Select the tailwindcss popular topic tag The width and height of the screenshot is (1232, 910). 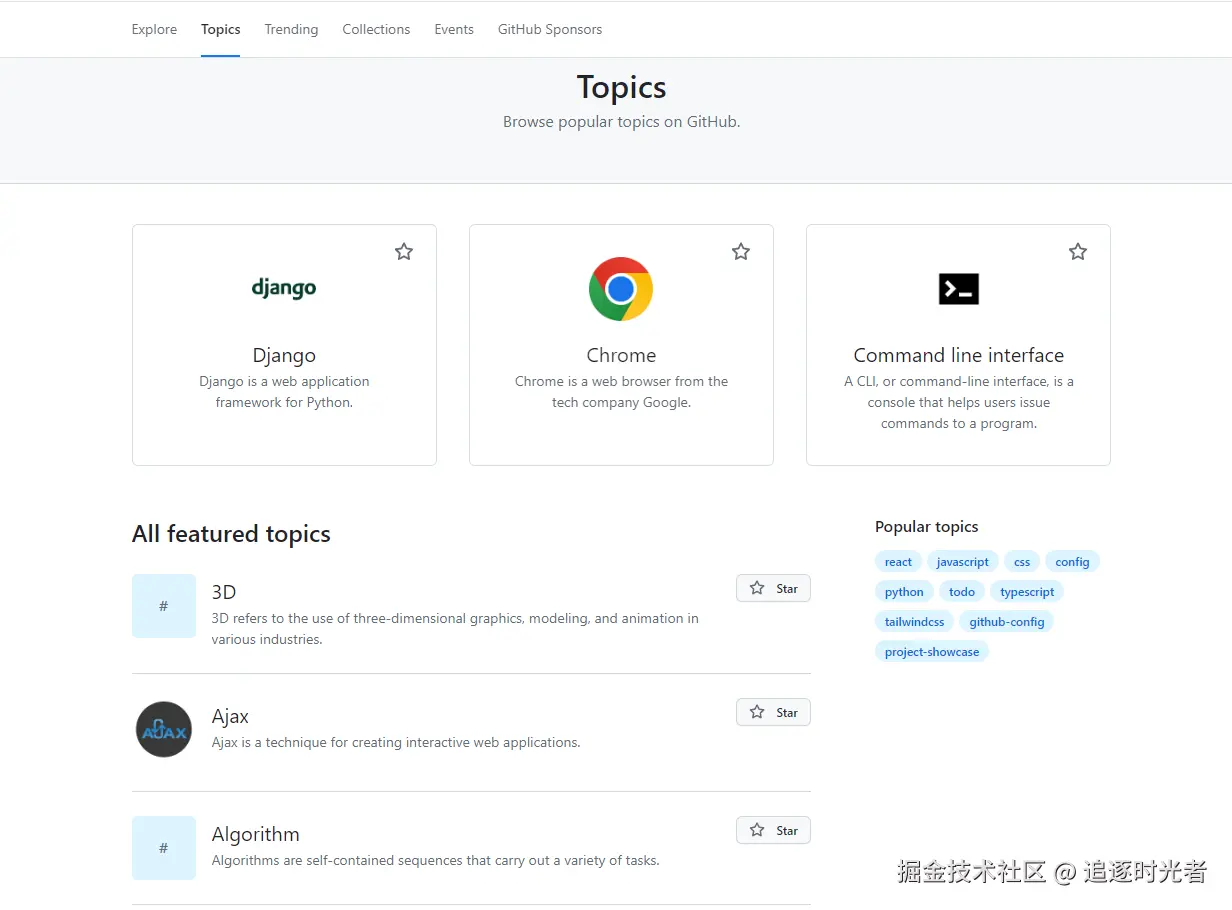click(914, 622)
